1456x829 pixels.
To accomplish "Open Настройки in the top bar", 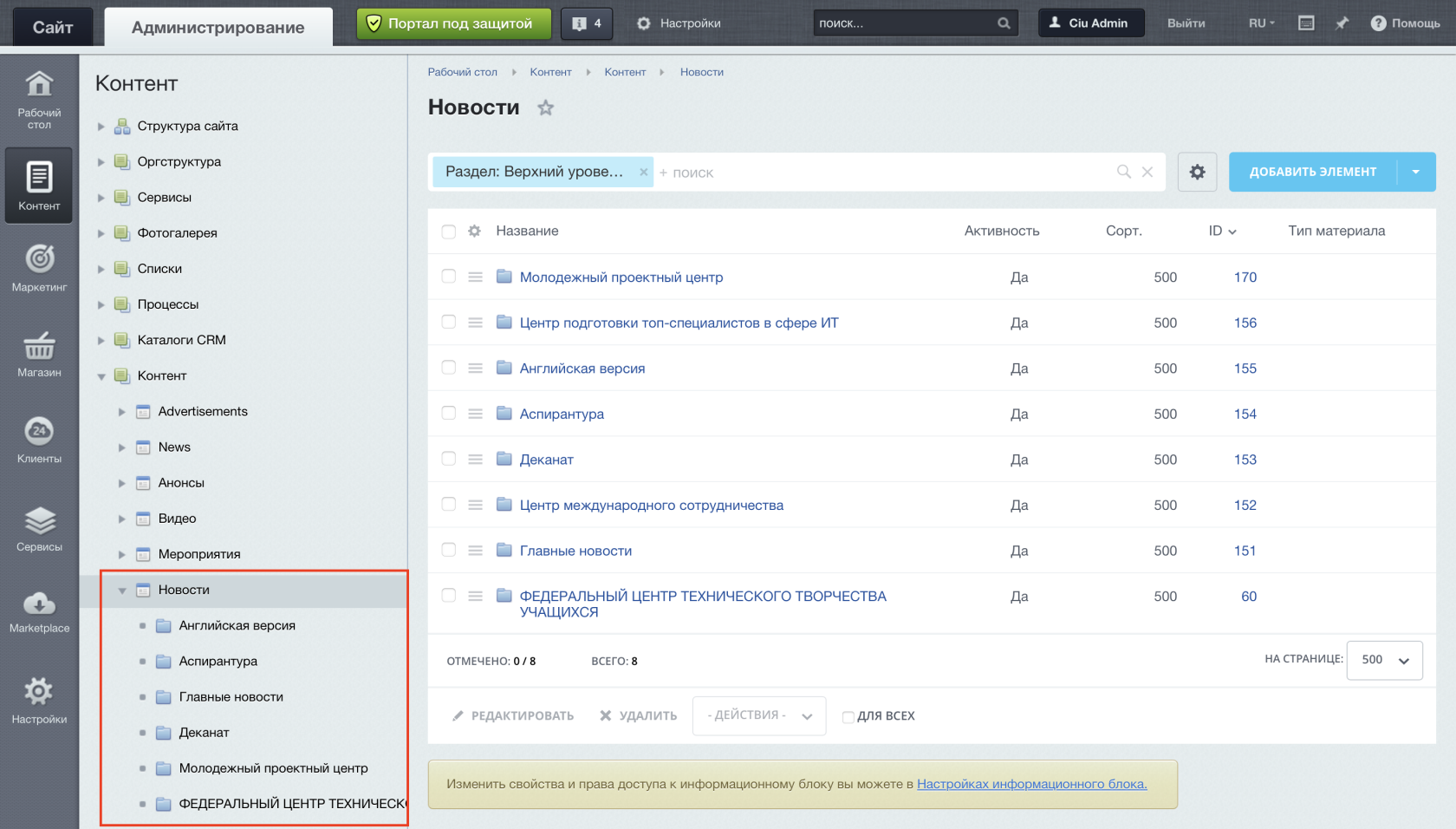I will 679,23.
